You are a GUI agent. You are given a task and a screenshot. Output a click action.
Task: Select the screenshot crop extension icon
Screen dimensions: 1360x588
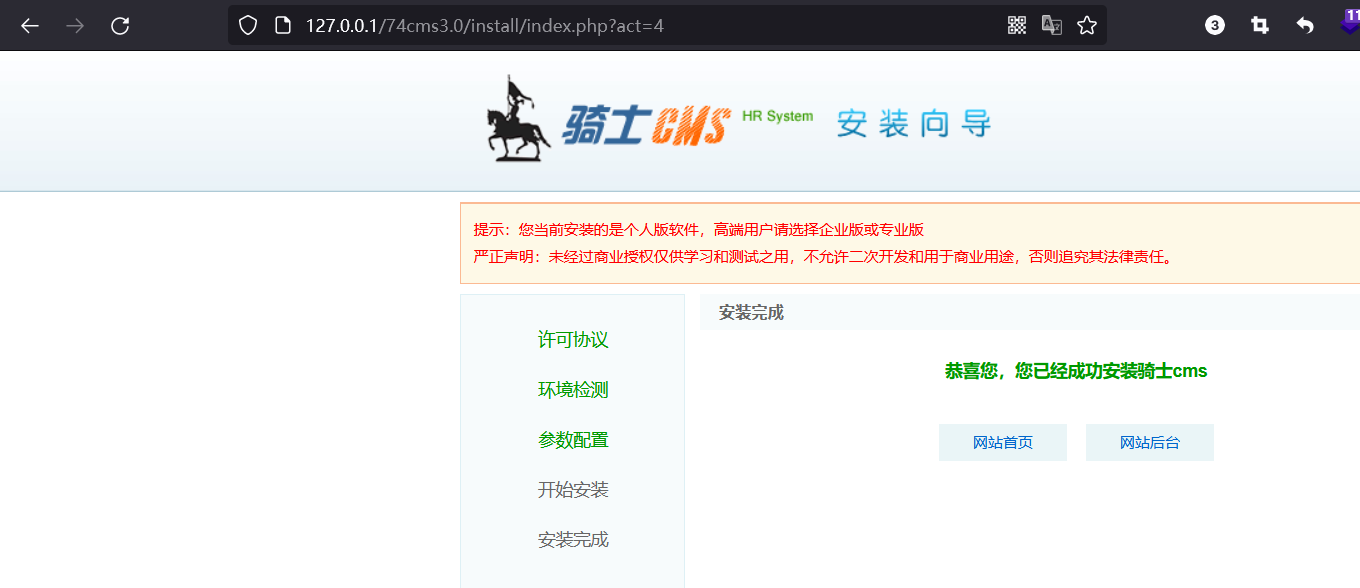coord(1260,25)
